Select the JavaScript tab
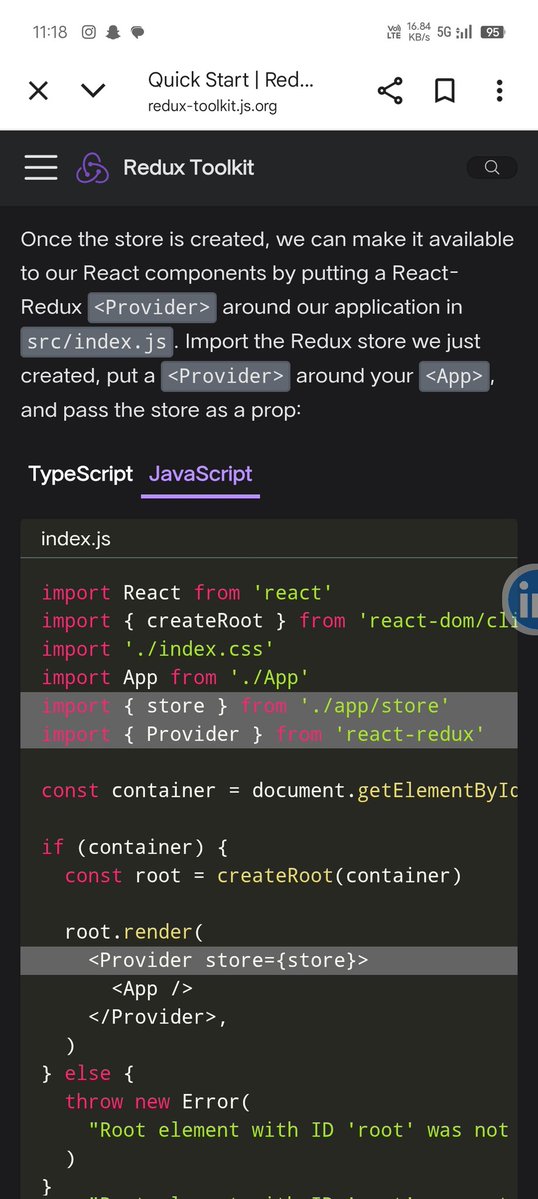The height and width of the screenshot is (1199, 538). click(x=200, y=473)
